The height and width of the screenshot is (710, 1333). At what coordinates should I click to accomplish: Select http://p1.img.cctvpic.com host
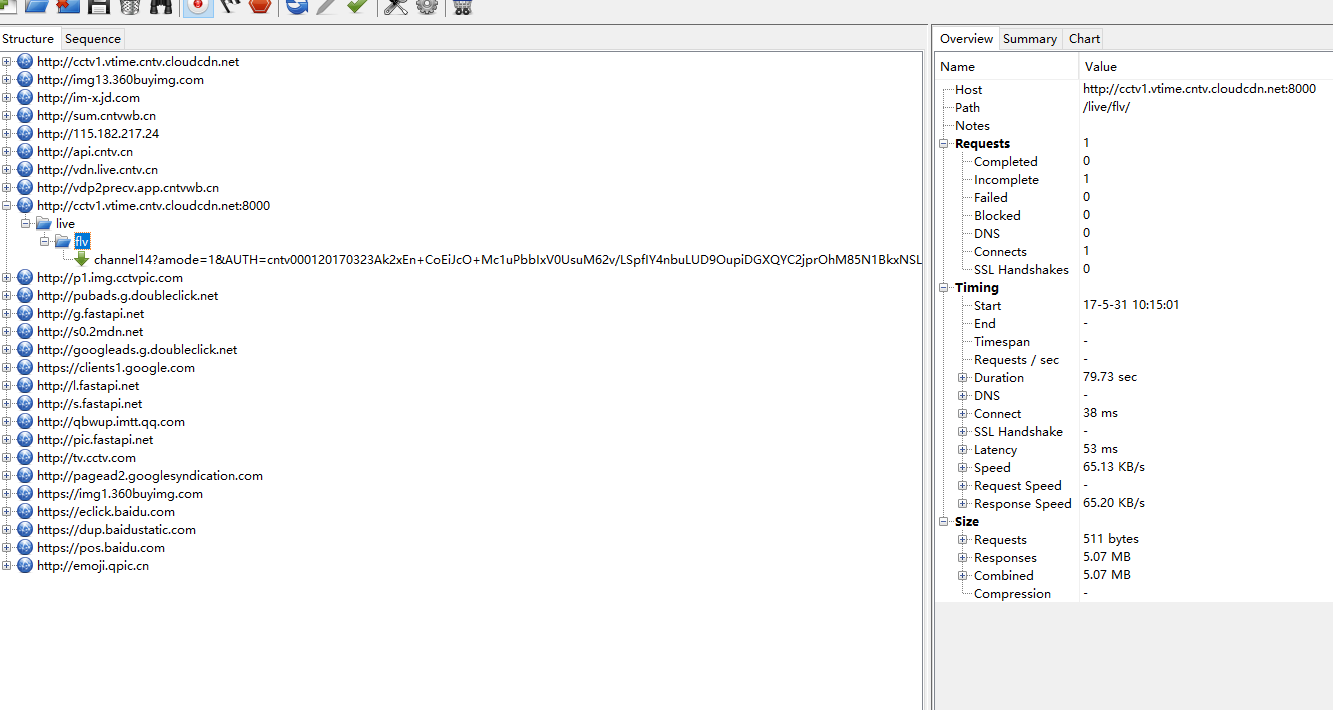point(110,278)
